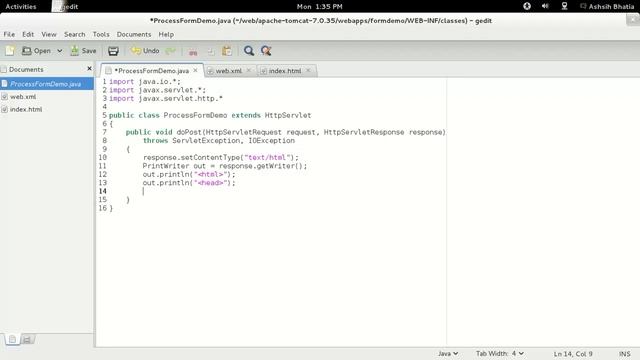Toggle the INS insert mode indicator
The height and width of the screenshot is (360, 640).
pyautogui.click(x=624, y=354)
